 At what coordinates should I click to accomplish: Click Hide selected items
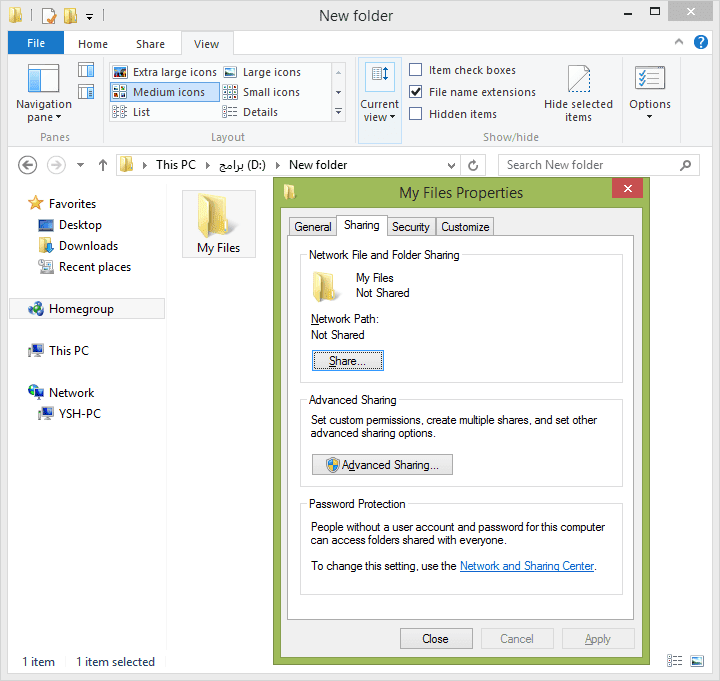[578, 94]
